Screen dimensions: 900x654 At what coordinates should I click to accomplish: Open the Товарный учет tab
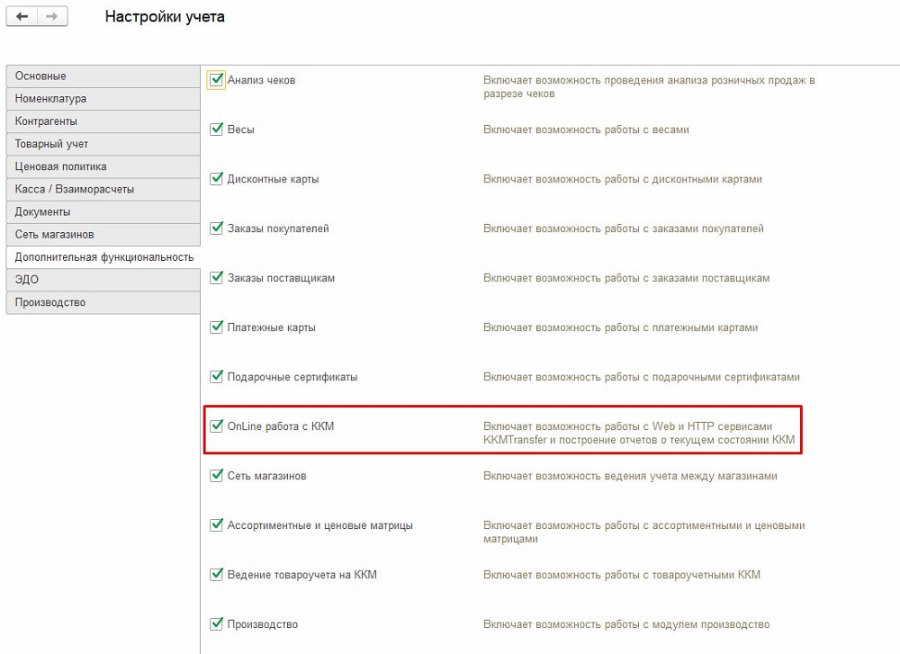tap(103, 144)
